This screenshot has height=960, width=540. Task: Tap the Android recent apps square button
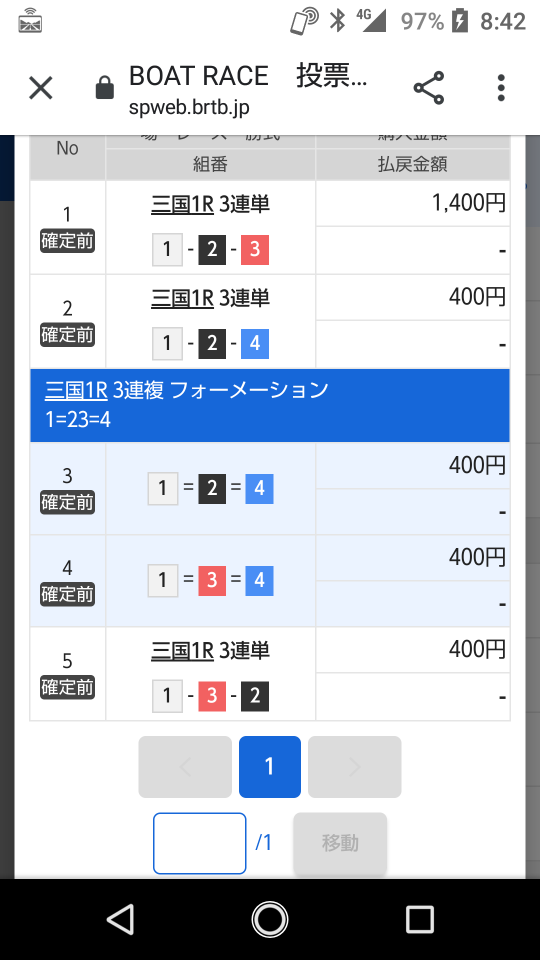pyautogui.click(x=420, y=919)
